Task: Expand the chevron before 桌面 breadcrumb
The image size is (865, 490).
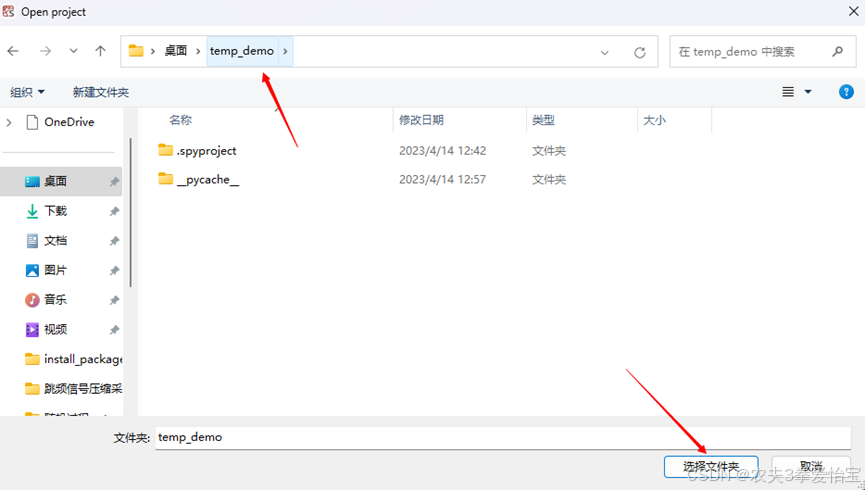Action: pos(153,51)
